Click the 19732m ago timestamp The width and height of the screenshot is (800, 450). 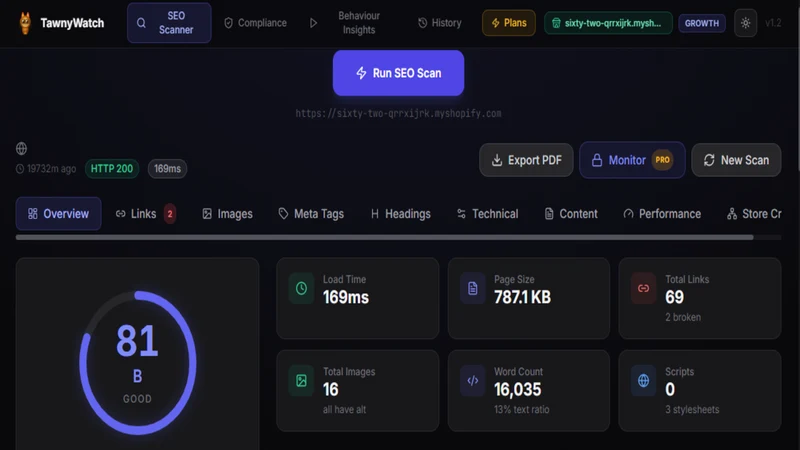pyautogui.click(x=46, y=168)
